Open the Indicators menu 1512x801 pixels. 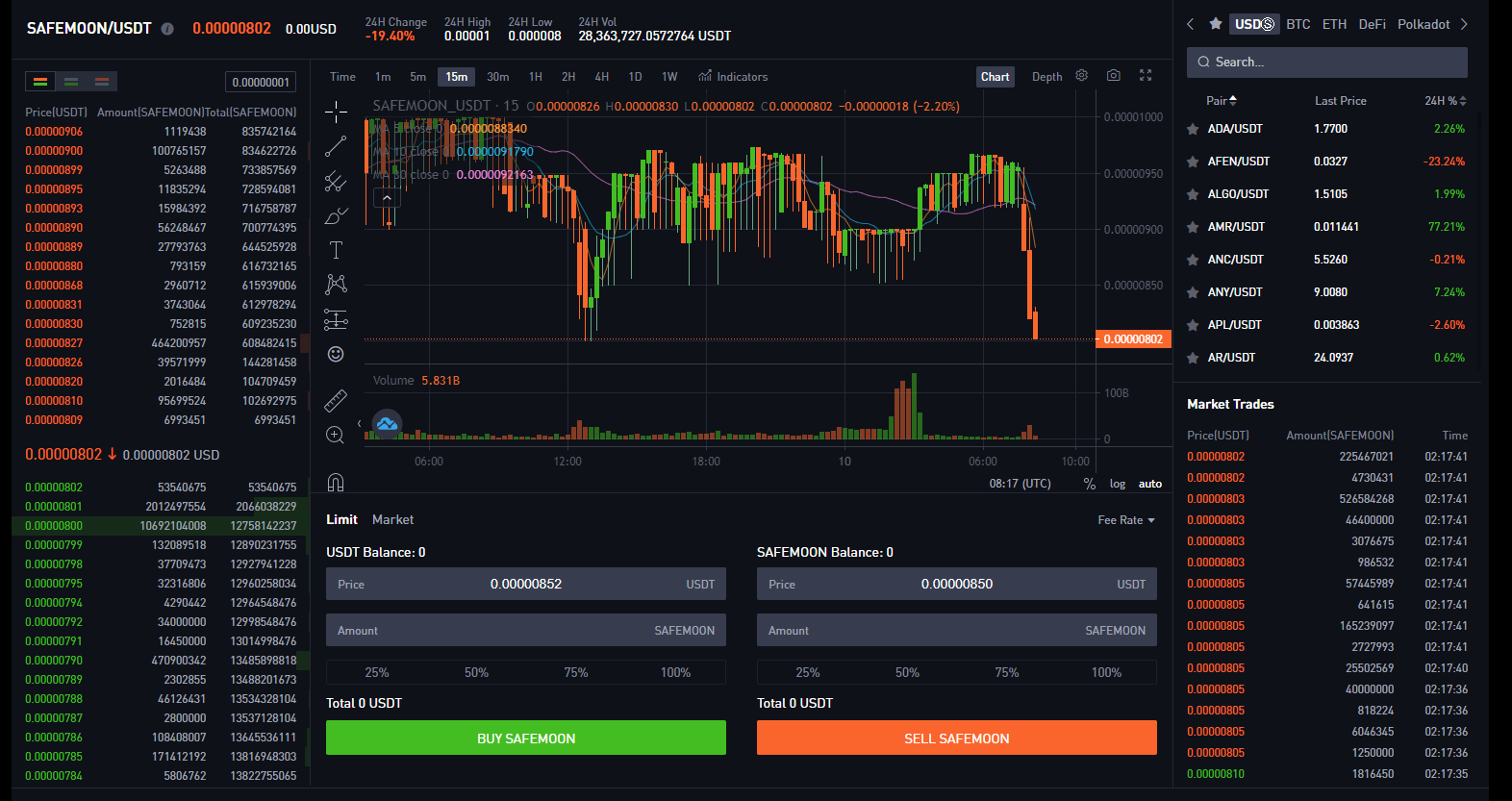[733, 77]
